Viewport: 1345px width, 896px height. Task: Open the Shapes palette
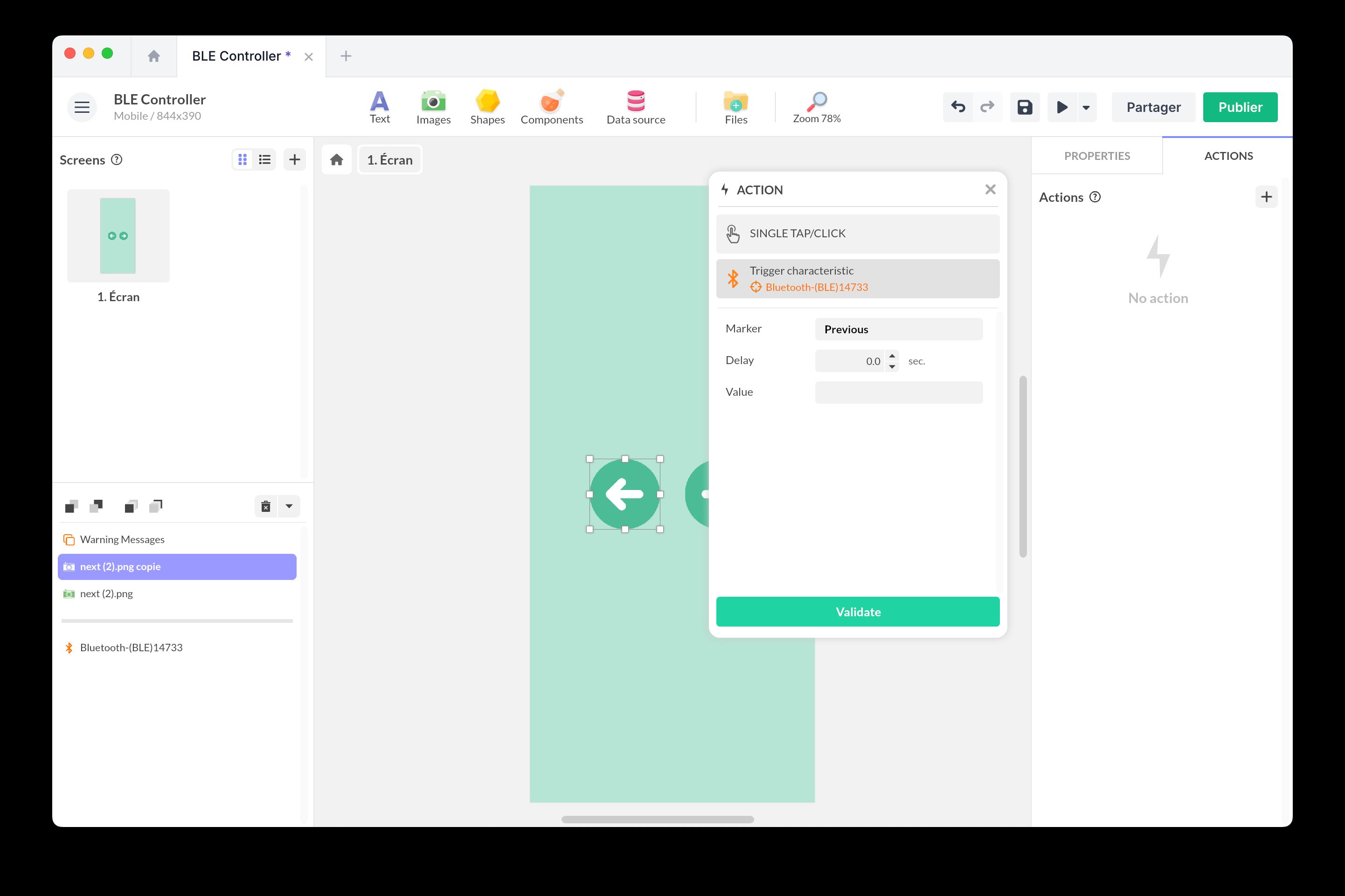(487, 107)
